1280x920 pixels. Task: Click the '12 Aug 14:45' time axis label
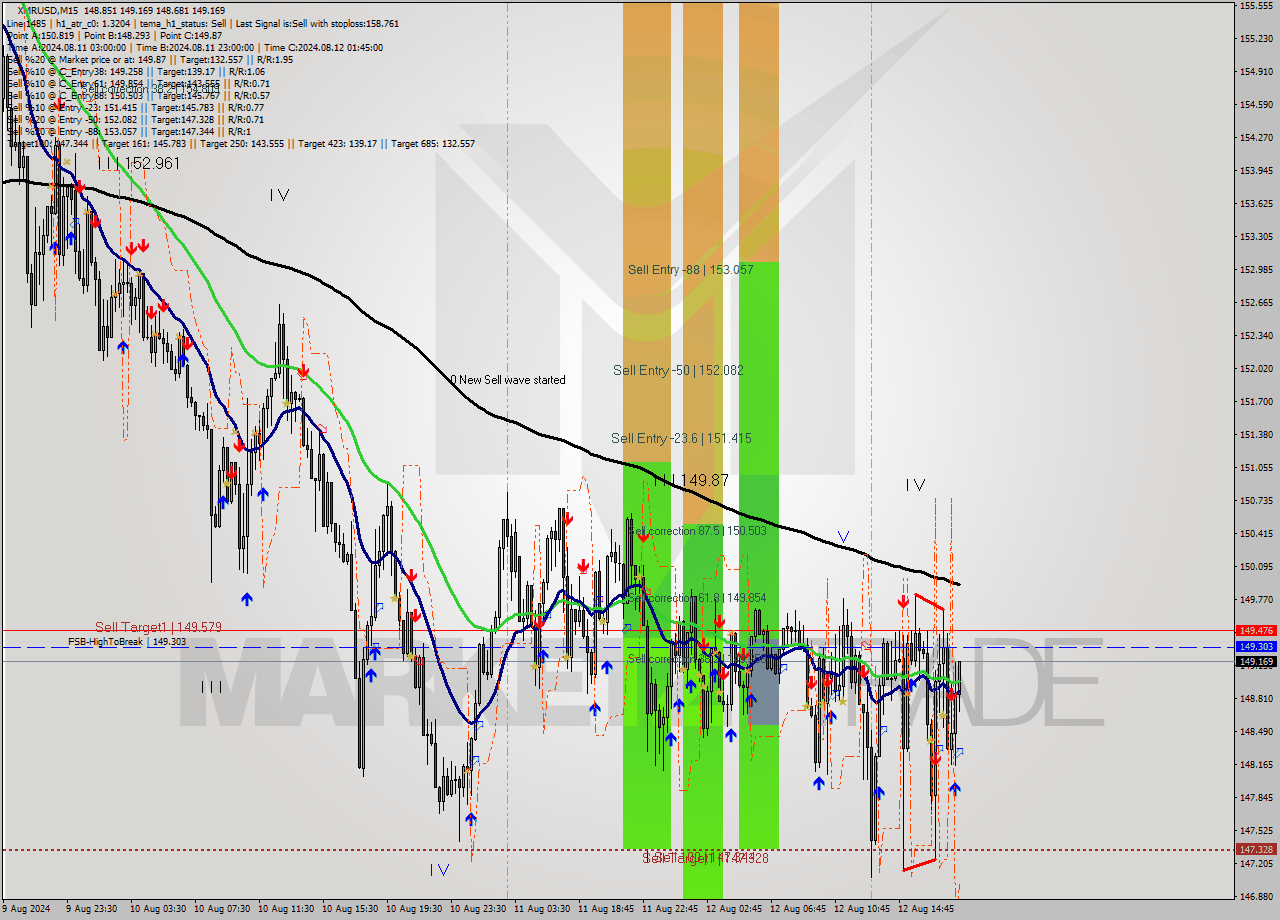click(926, 909)
